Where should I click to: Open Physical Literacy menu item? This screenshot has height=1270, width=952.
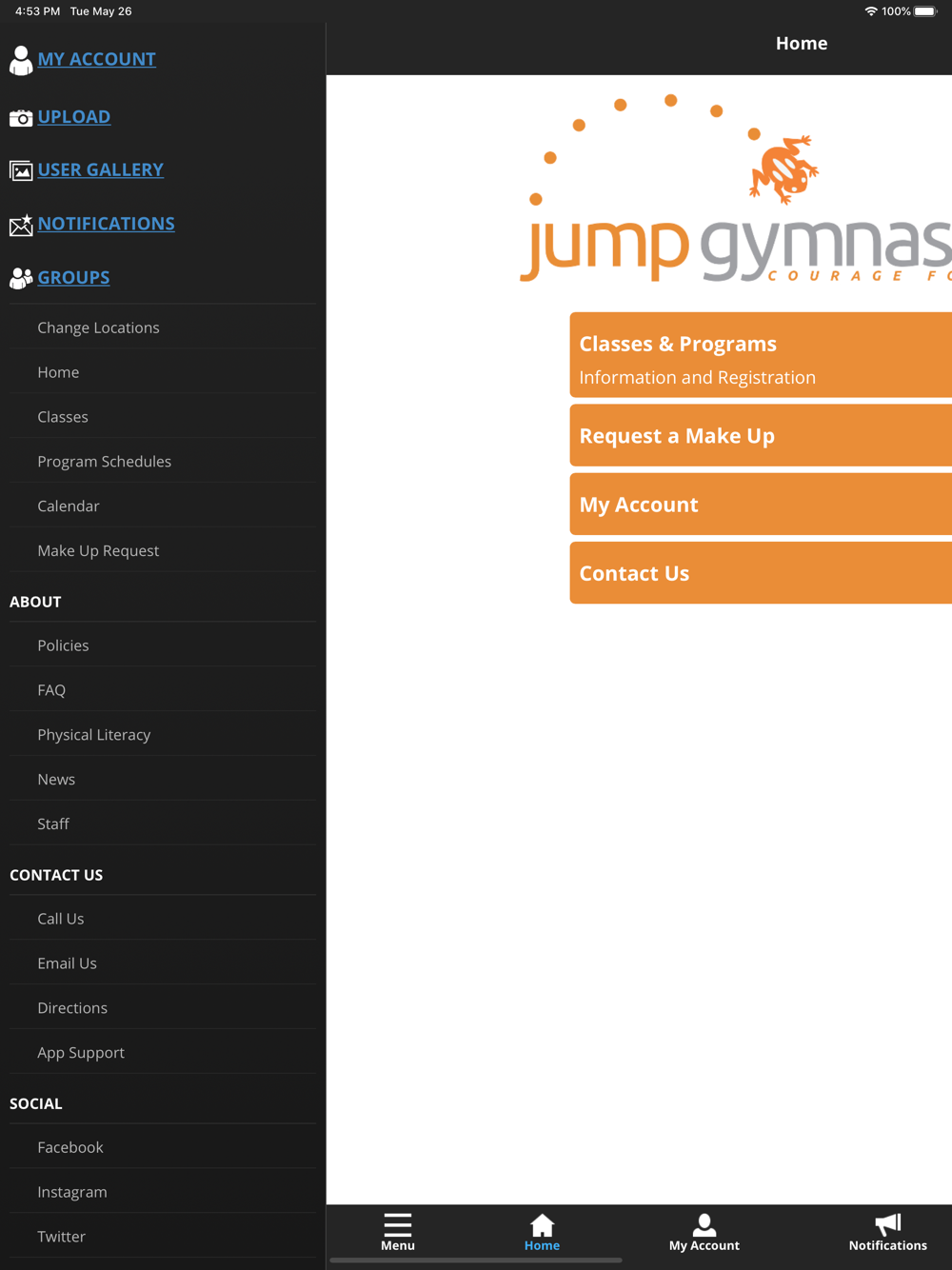163,735
